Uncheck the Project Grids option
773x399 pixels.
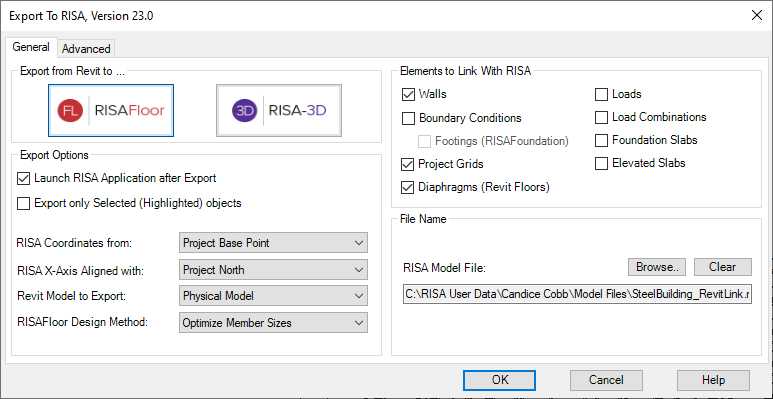click(408, 164)
